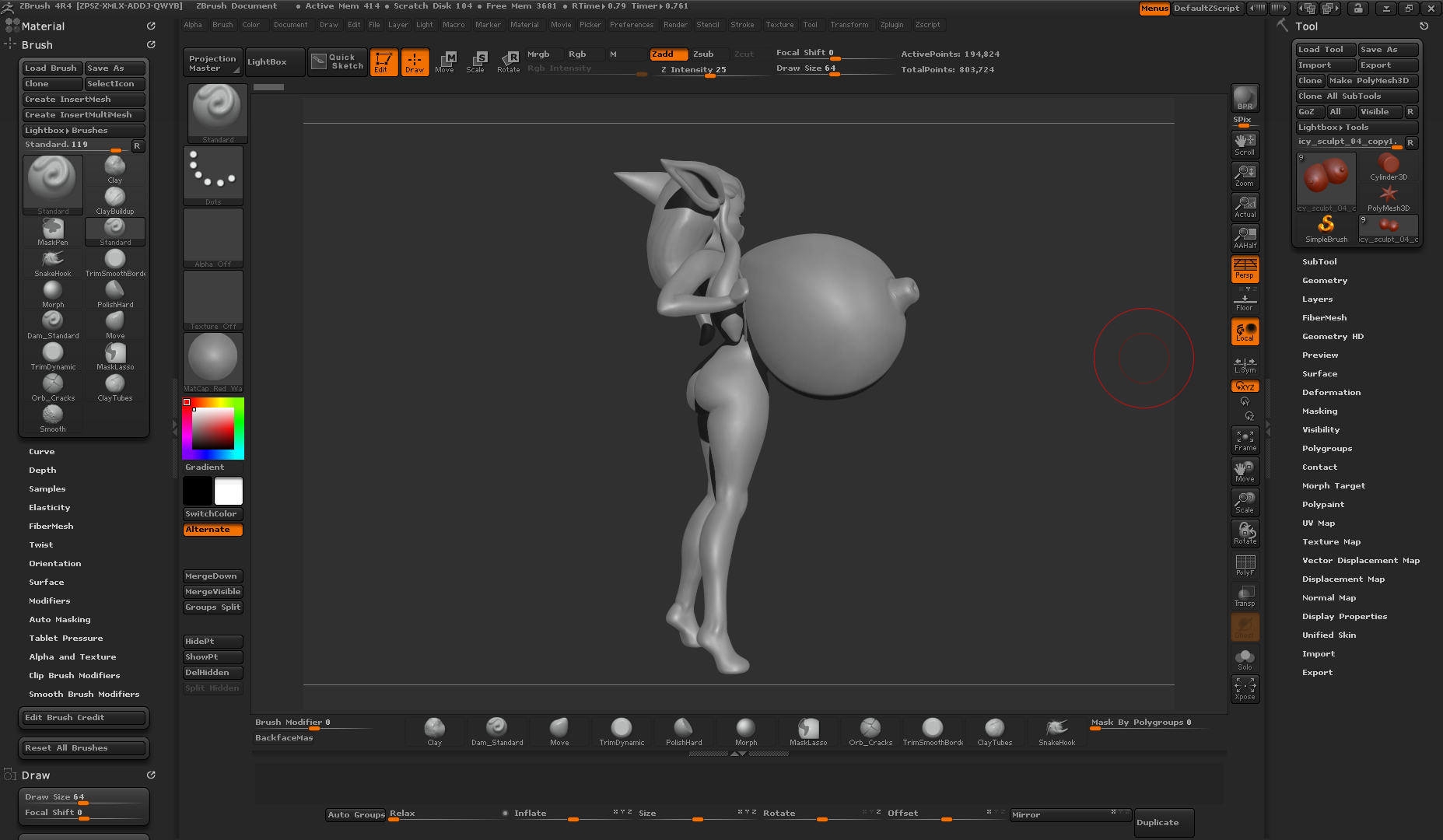The image size is (1443, 840).
Task: Click Make PolyMesh3D button
Action: click(x=1373, y=81)
